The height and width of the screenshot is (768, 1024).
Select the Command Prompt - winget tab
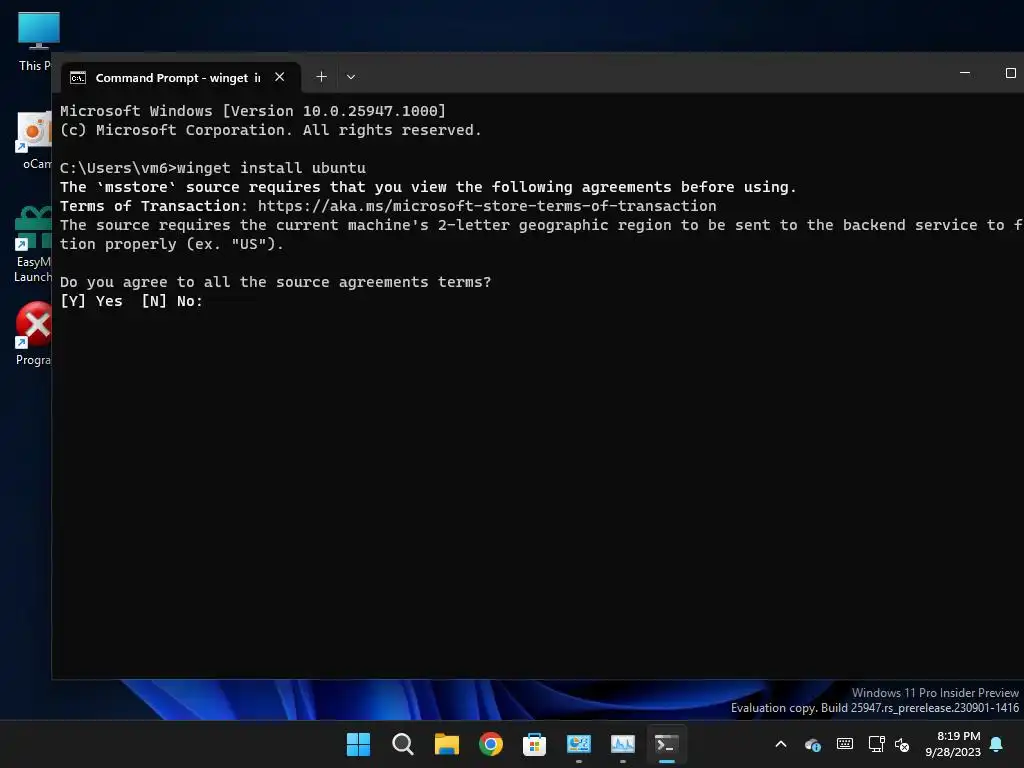(x=181, y=78)
